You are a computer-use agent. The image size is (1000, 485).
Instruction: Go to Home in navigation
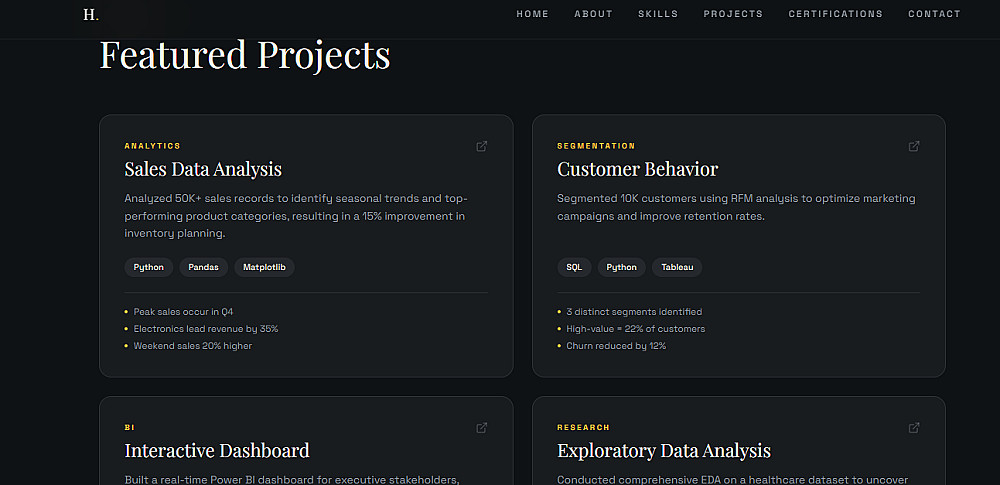pyautogui.click(x=533, y=14)
